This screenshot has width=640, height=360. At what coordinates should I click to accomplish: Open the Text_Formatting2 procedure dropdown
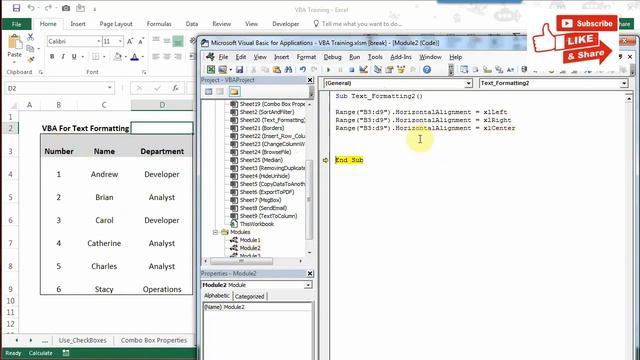[624, 83]
